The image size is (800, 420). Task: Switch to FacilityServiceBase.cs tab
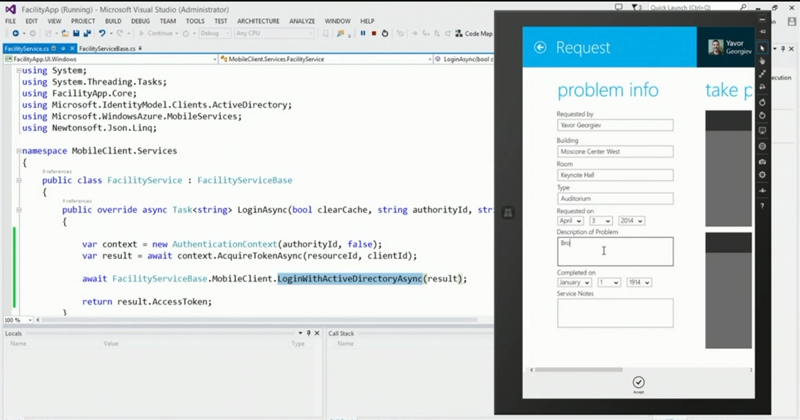click(x=107, y=48)
